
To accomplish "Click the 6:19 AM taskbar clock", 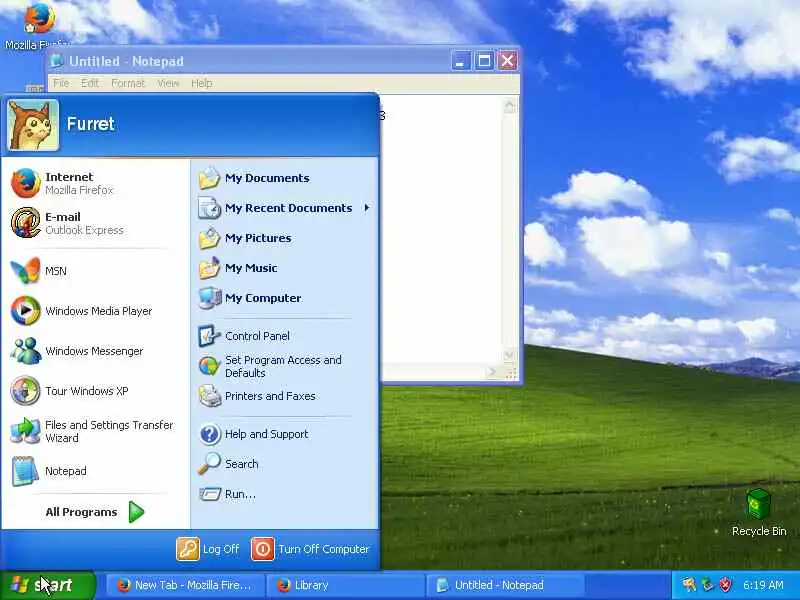I will (763, 585).
